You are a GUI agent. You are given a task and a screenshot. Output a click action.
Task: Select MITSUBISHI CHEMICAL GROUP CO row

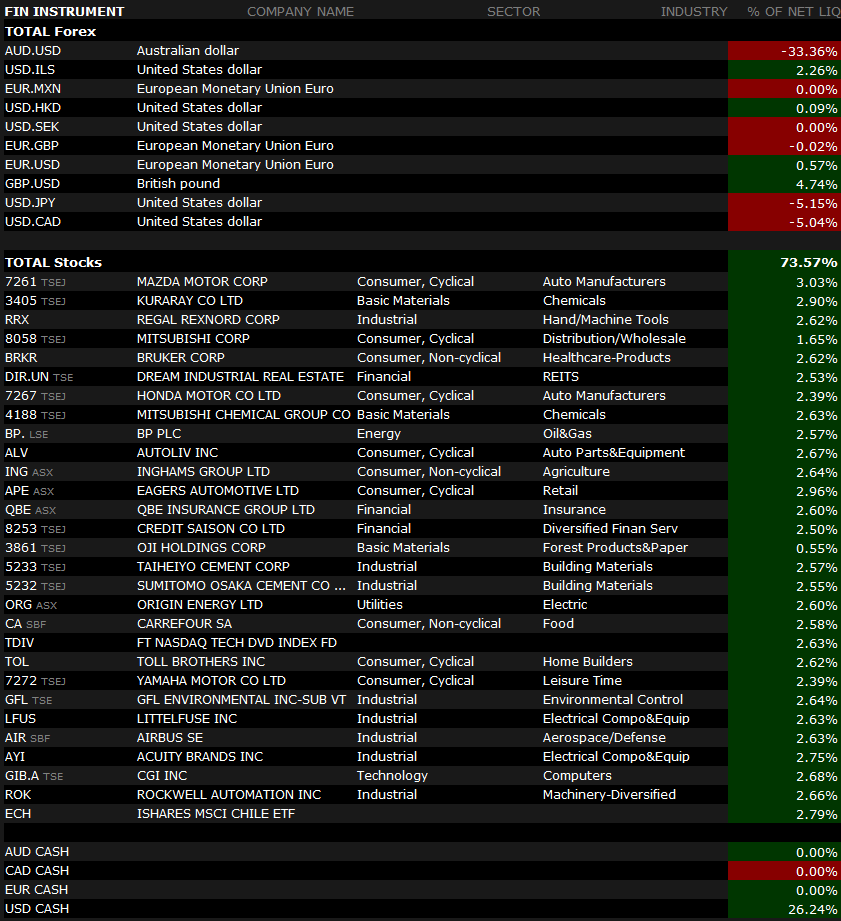click(x=420, y=415)
